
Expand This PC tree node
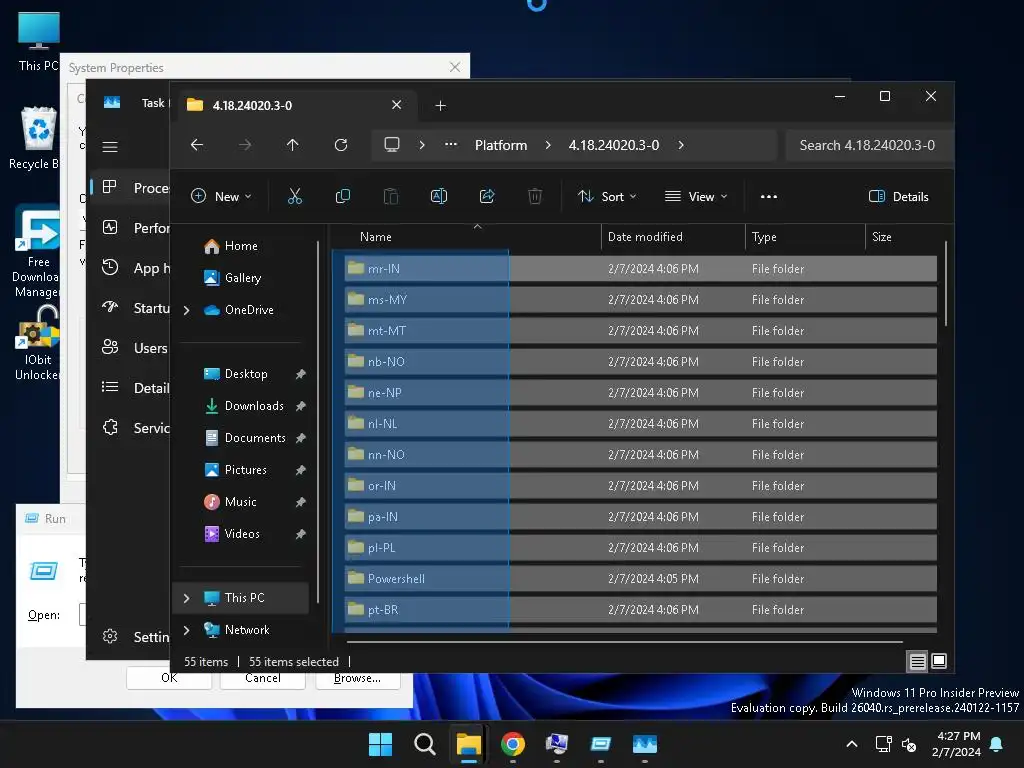tap(187, 598)
